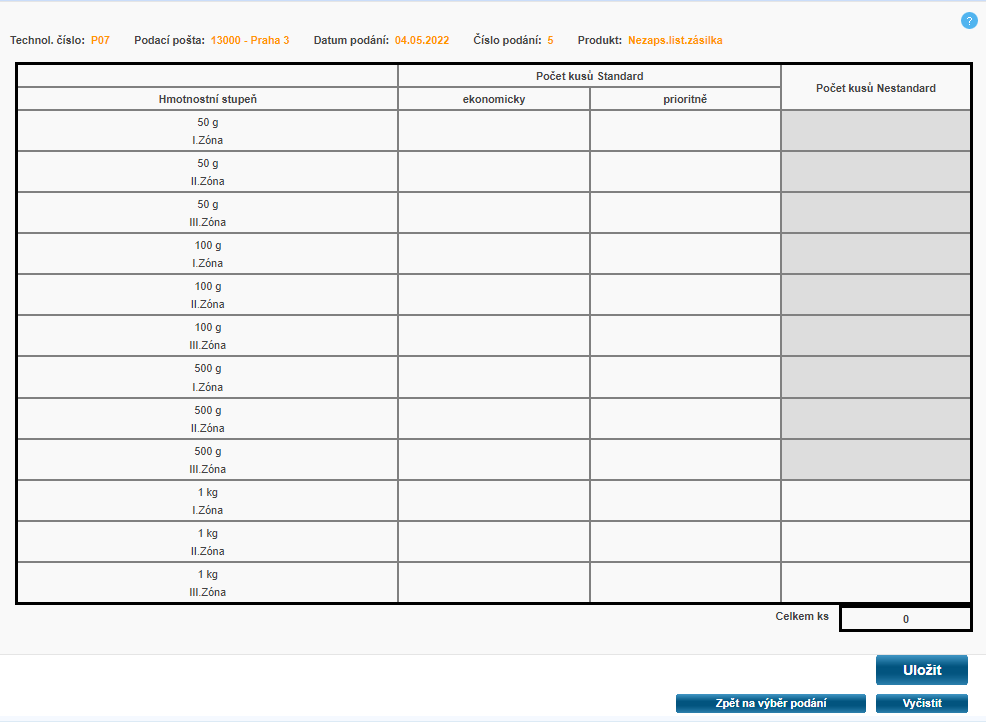Click prioritně field for 100 g II.Zóna
The image size is (986, 722).
[x=685, y=295]
